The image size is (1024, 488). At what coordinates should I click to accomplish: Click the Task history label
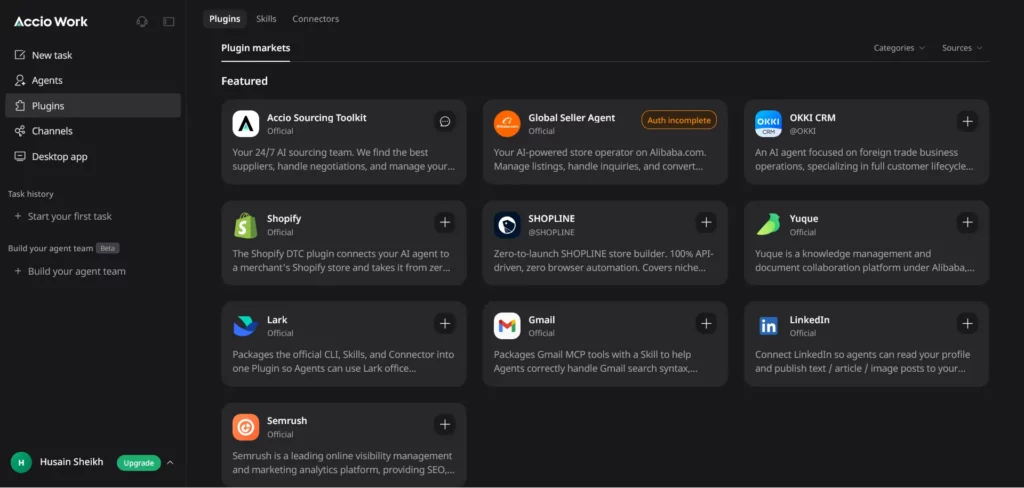pyautogui.click(x=31, y=194)
